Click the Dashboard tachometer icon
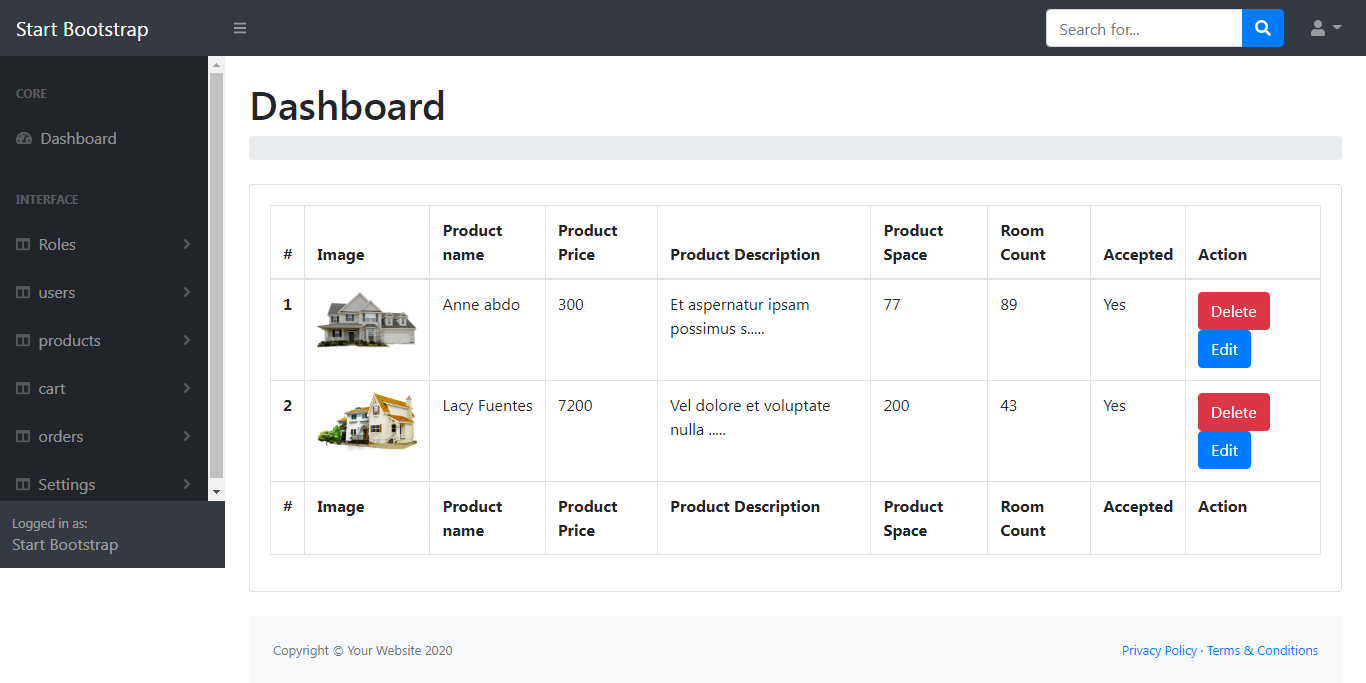This screenshot has height=683, width=1366. 24,139
